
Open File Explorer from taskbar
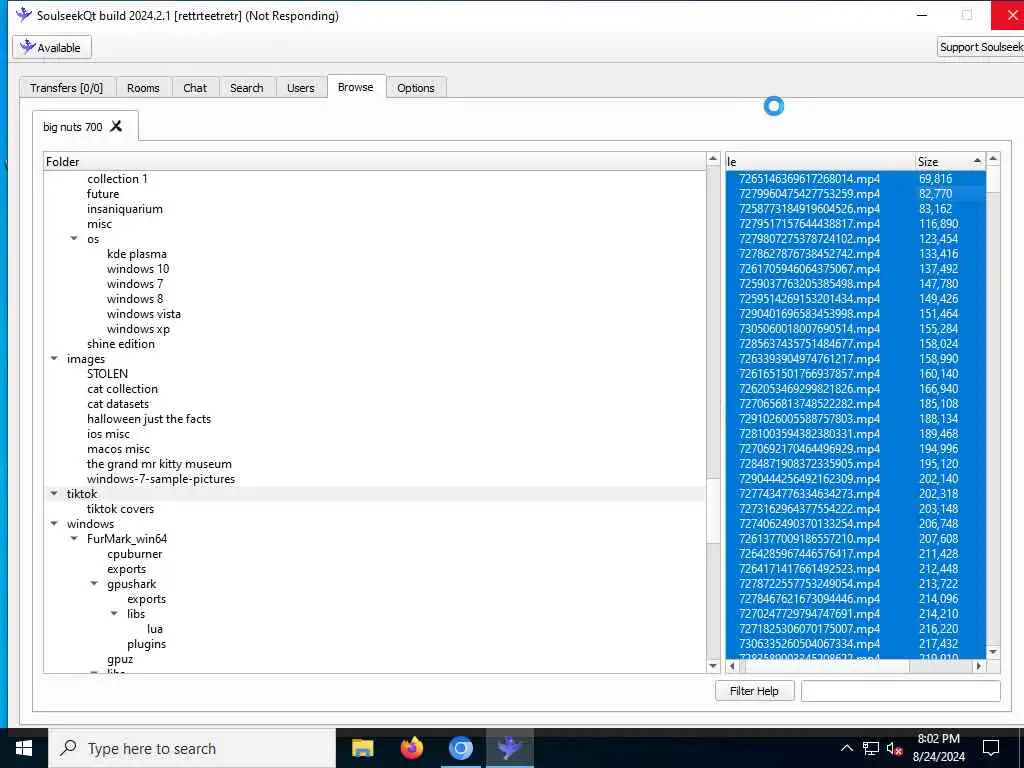[x=362, y=748]
